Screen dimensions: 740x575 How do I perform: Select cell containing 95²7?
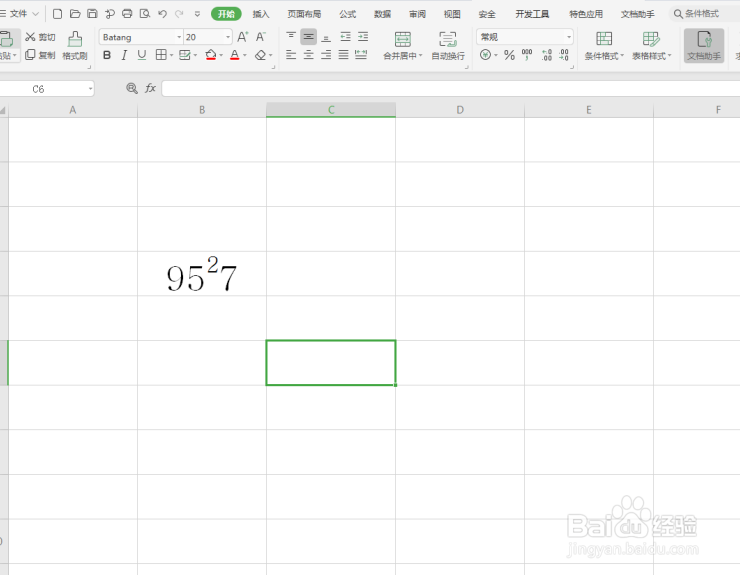tap(202, 274)
